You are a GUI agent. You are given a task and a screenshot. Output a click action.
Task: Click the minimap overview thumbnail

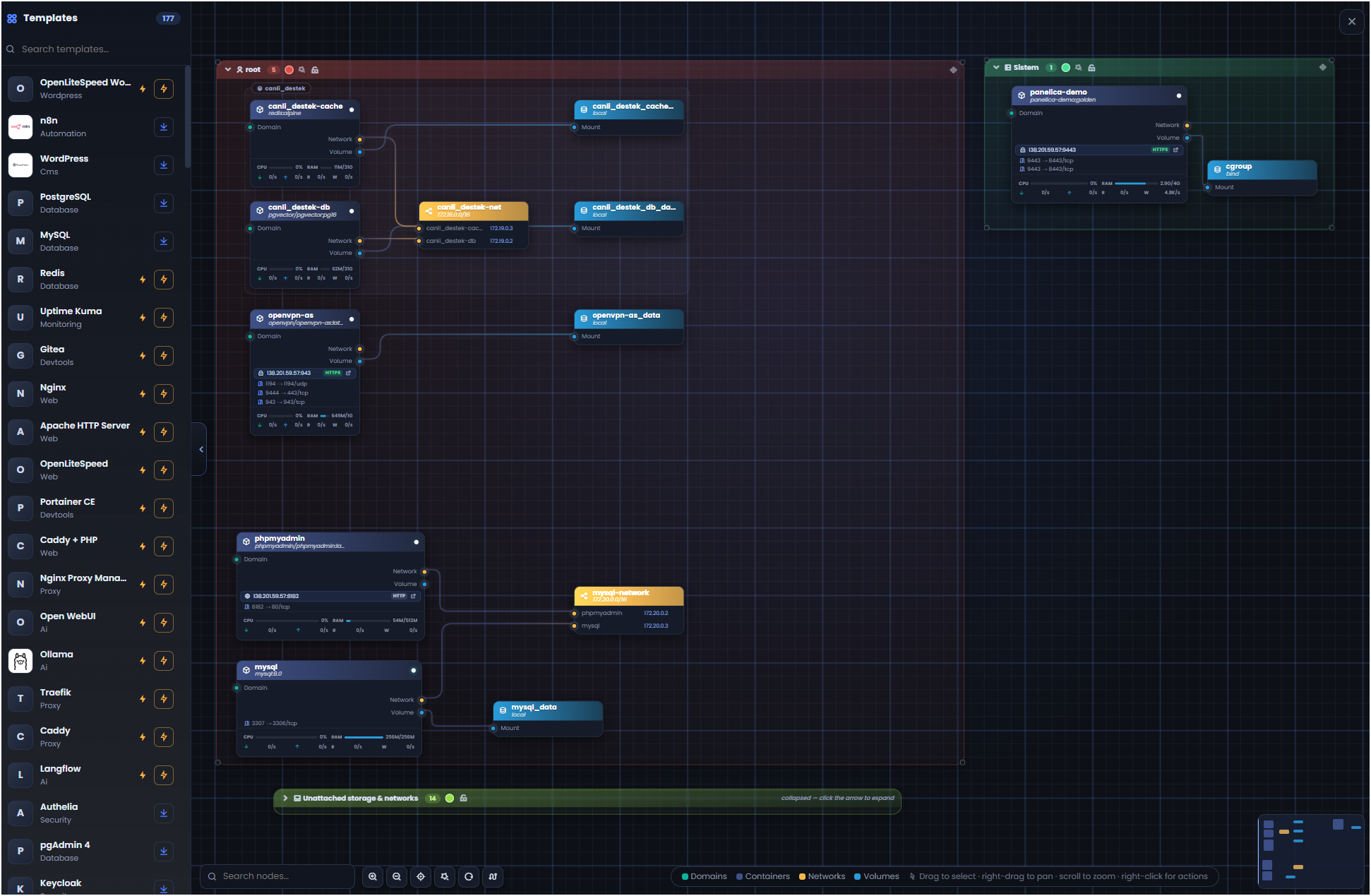[x=1311, y=852]
